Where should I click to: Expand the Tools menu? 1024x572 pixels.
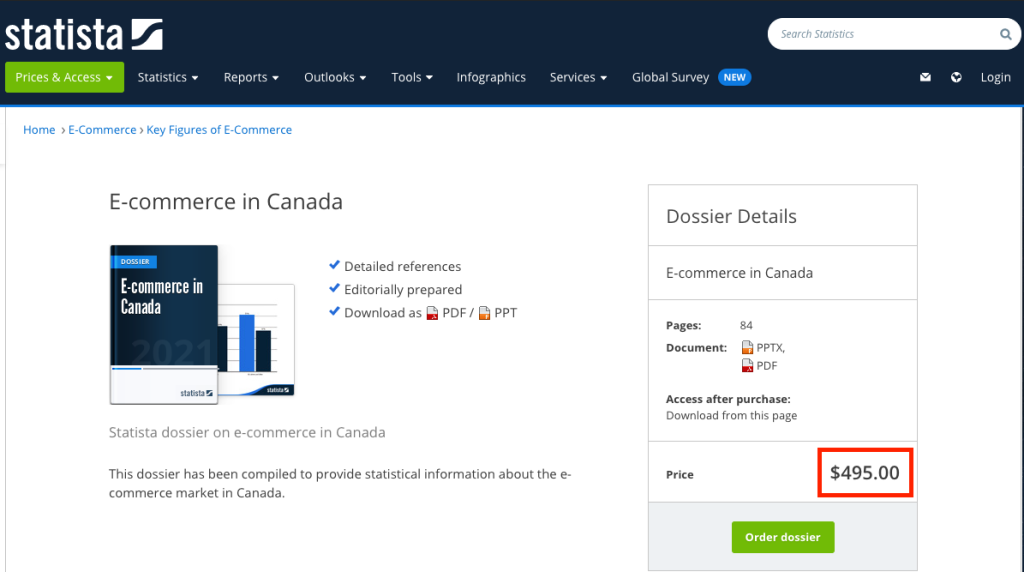pos(412,77)
